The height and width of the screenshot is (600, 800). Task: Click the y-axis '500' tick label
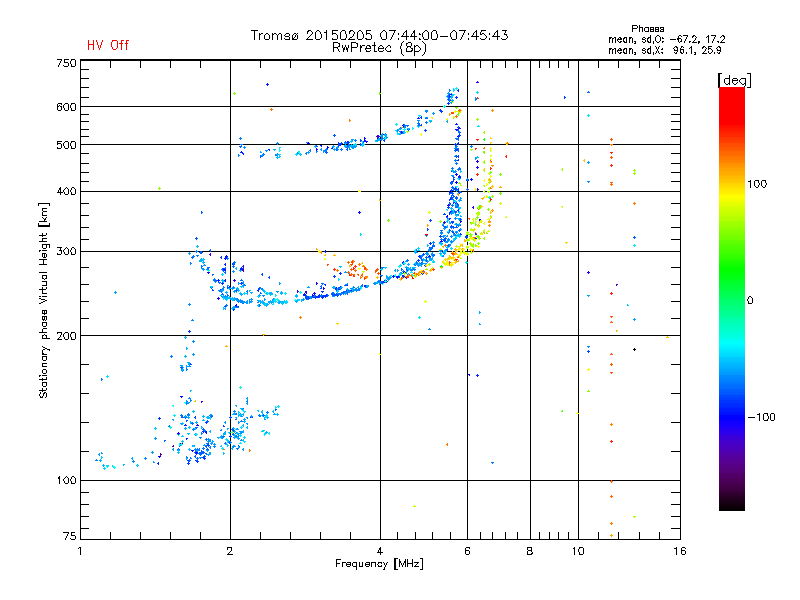[x=66, y=145]
